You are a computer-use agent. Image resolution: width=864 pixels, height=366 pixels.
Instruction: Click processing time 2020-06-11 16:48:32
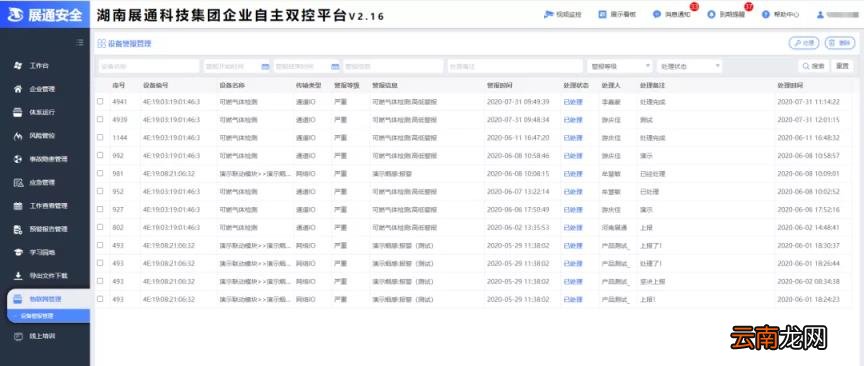(808, 138)
